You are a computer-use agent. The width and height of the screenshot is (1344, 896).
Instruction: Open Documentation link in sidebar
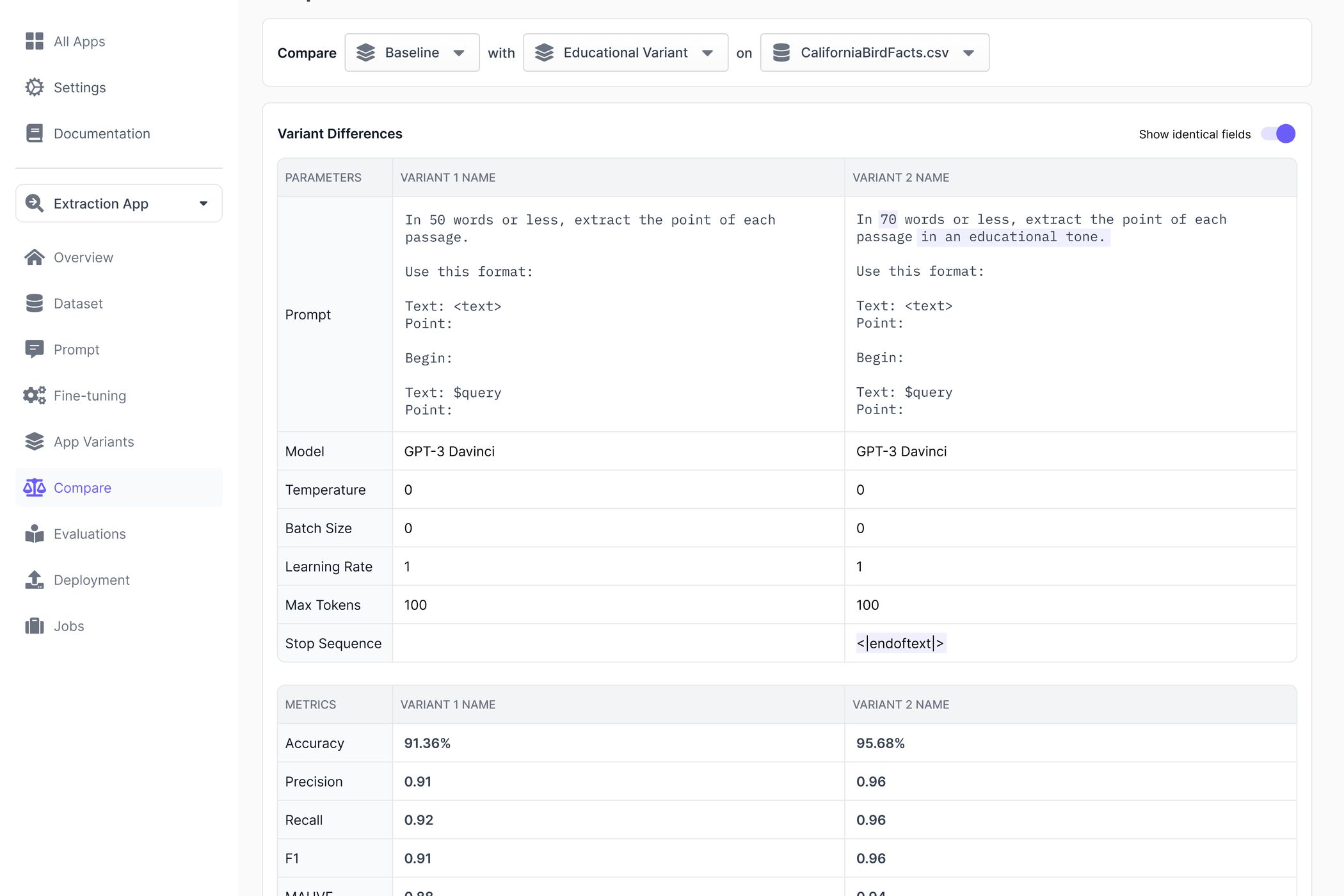102,134
